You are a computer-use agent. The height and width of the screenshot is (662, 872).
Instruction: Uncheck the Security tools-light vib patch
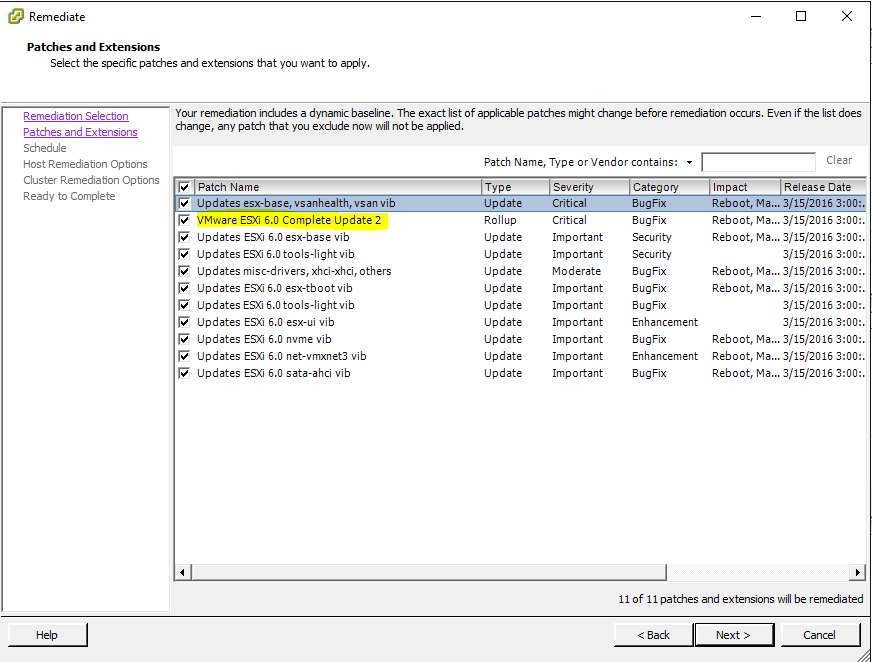184,254
